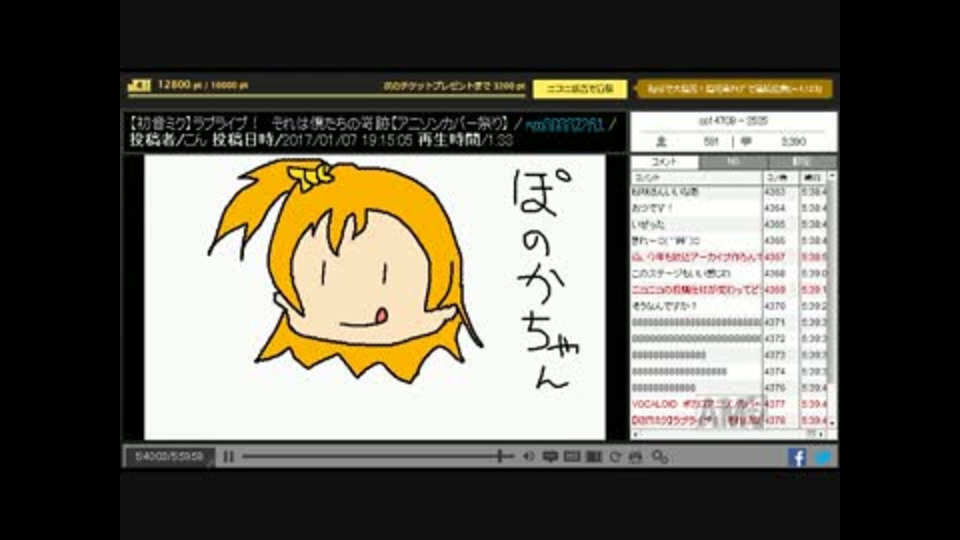Switch to the middle tab of the comment panel
This screenshot has height=540, width=960.
(x=733, y=162)
